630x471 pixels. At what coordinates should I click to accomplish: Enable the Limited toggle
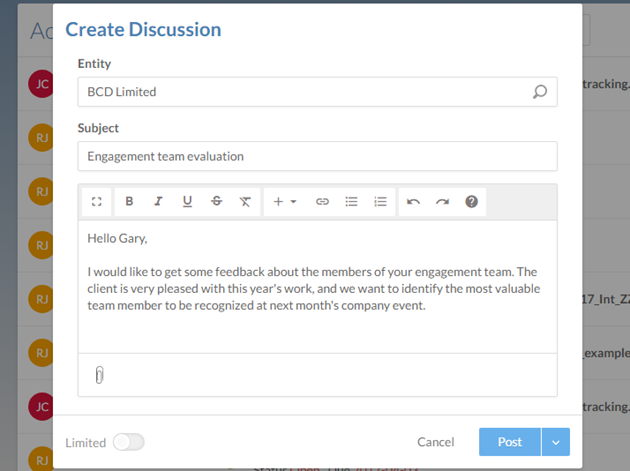[128, 442]
